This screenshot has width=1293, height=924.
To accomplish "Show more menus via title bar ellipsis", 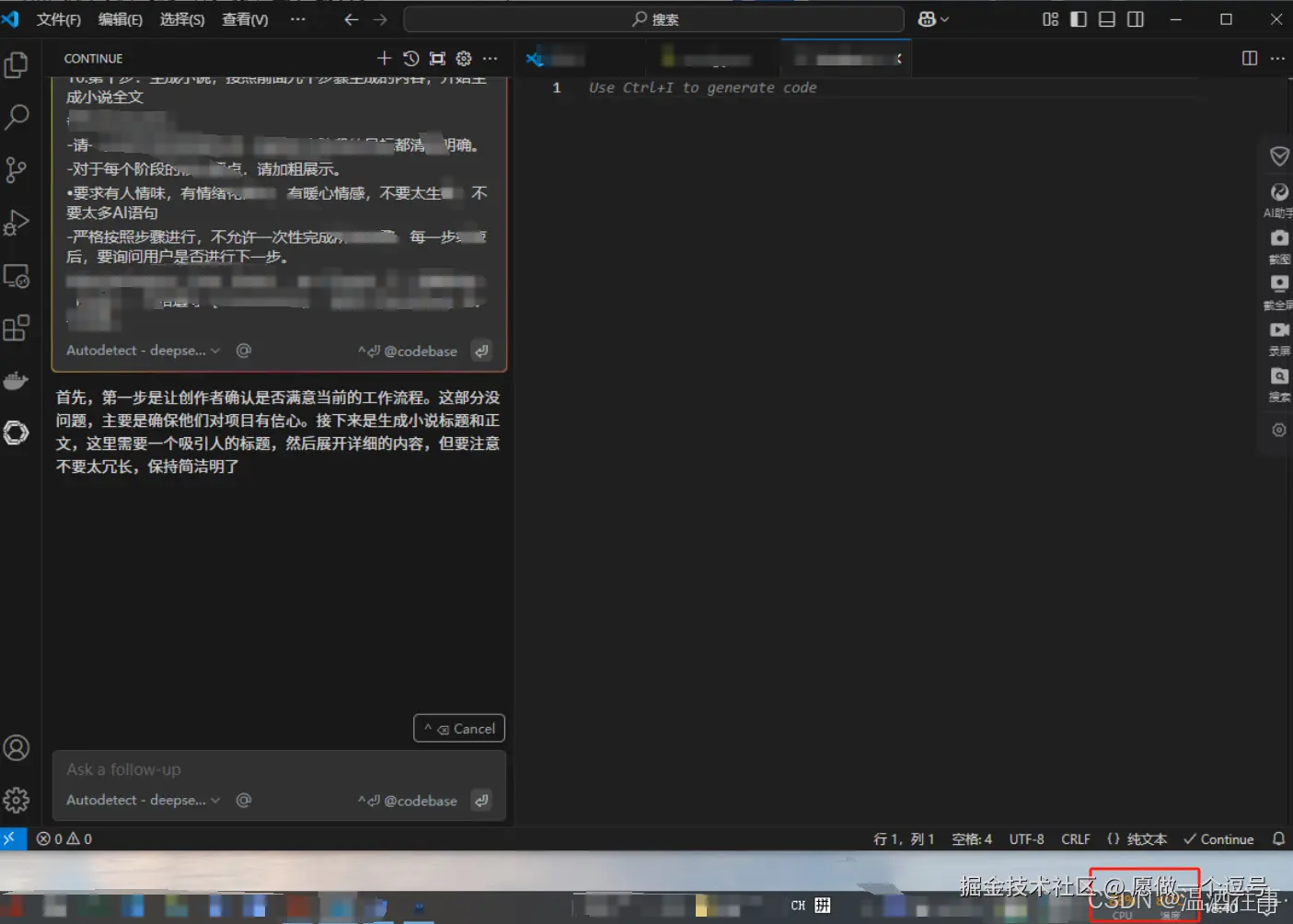I will click(298, 19).
